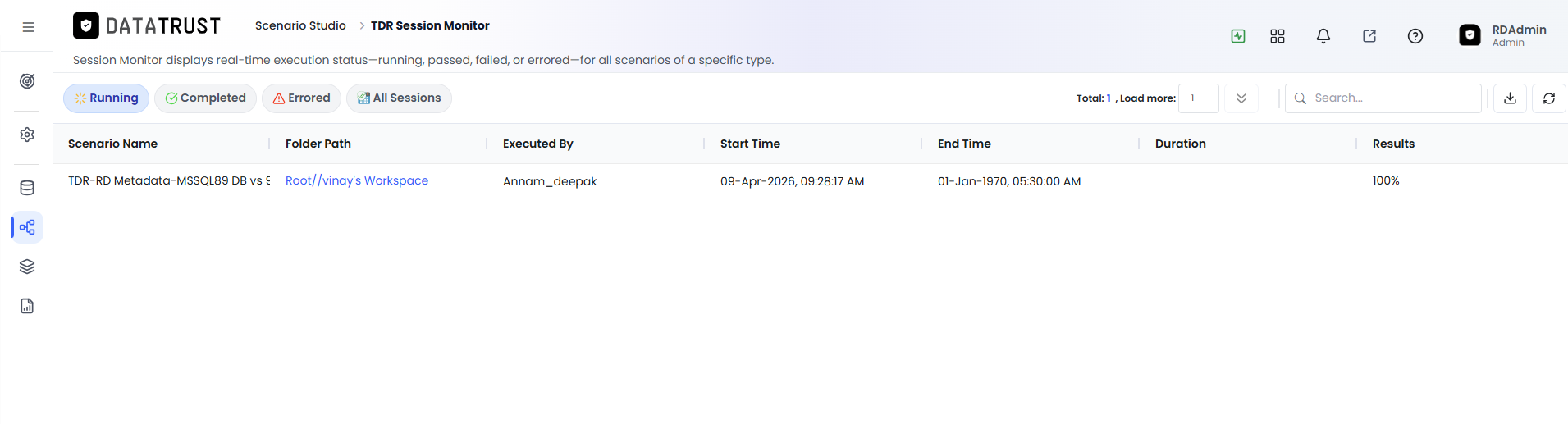Click the Load more number field
1568x424 pixels.
(x=1198, y=98)
